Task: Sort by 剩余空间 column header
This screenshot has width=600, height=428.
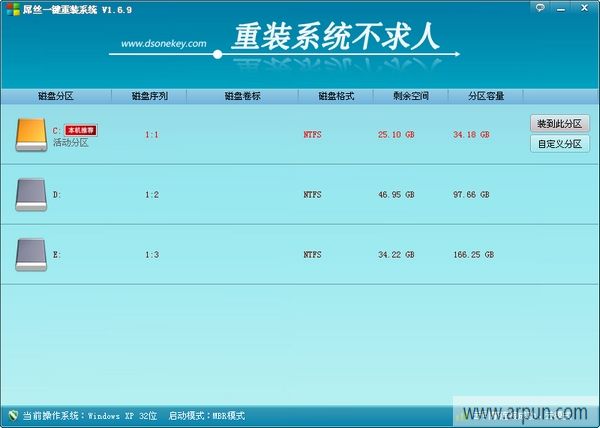Action: click(410, 97)
